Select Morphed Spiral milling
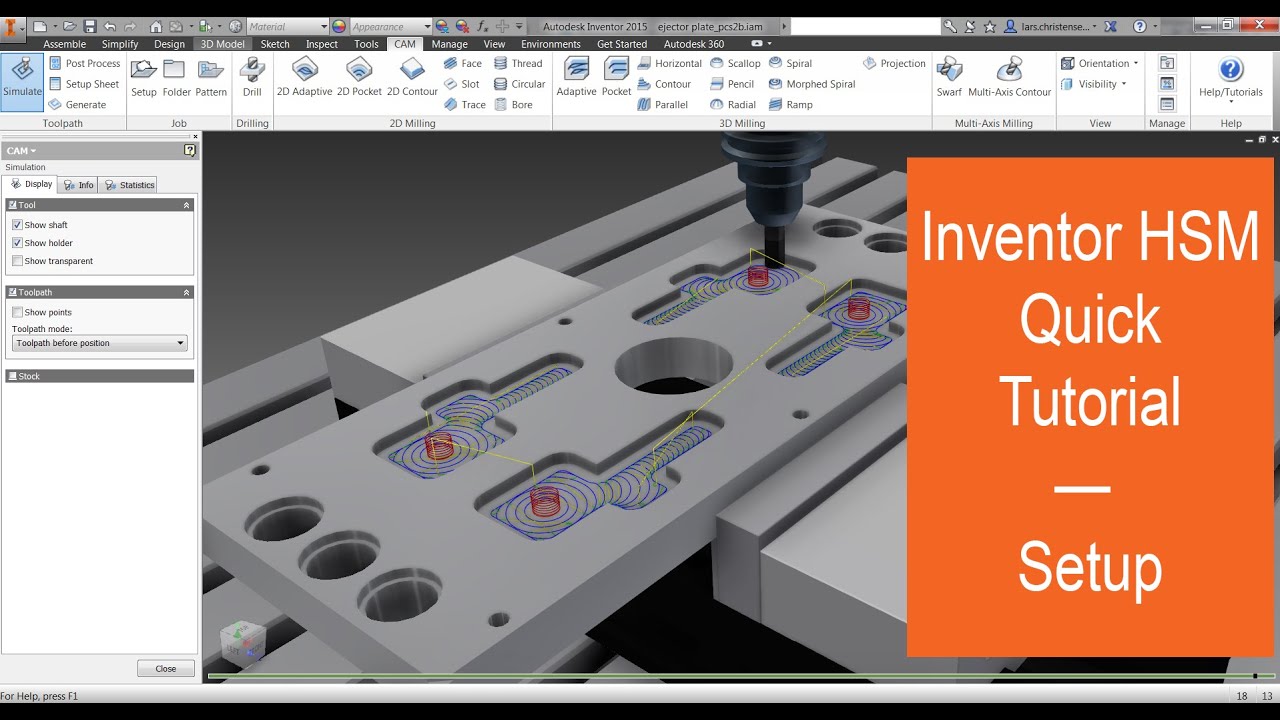The width and height of the screenshot is (1280, 720). (x=812, y=84)
